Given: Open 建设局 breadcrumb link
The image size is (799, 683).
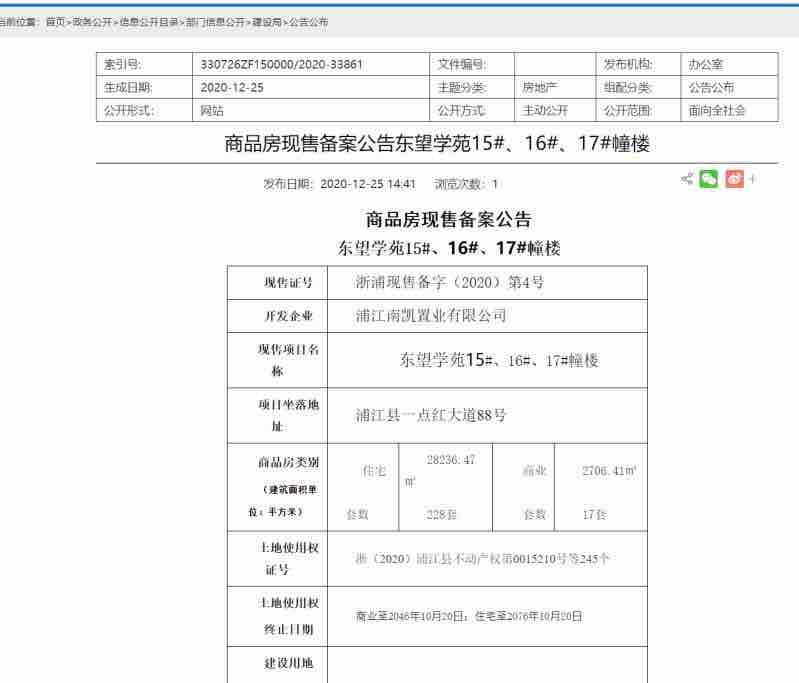Looking at the screenshot, I should click(267, 22).
